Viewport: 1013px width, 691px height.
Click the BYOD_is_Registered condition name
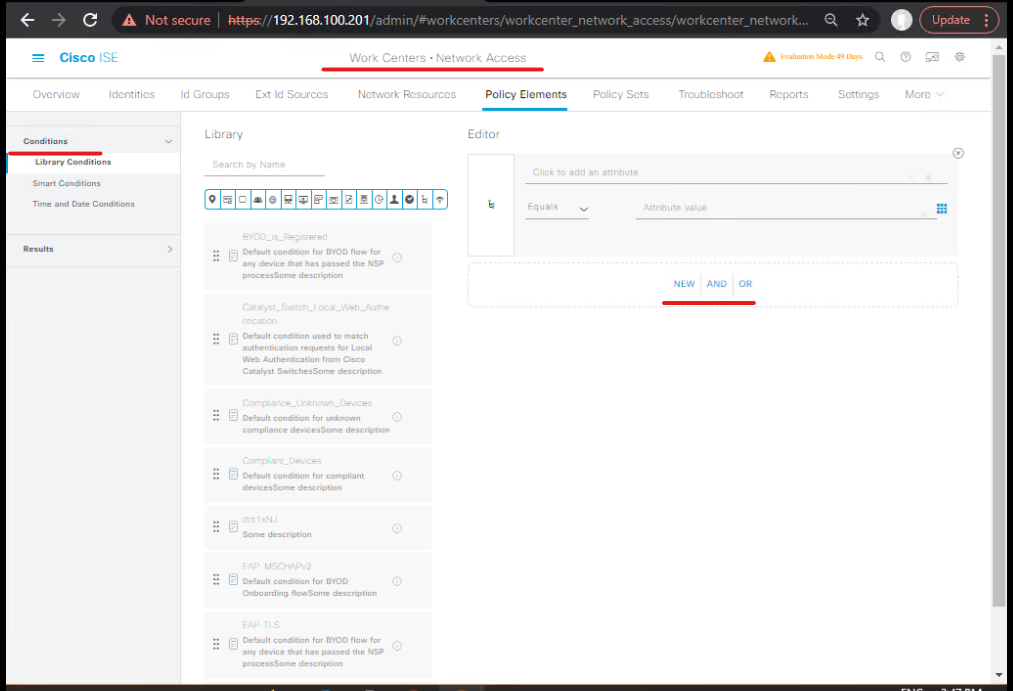point(285,237)
